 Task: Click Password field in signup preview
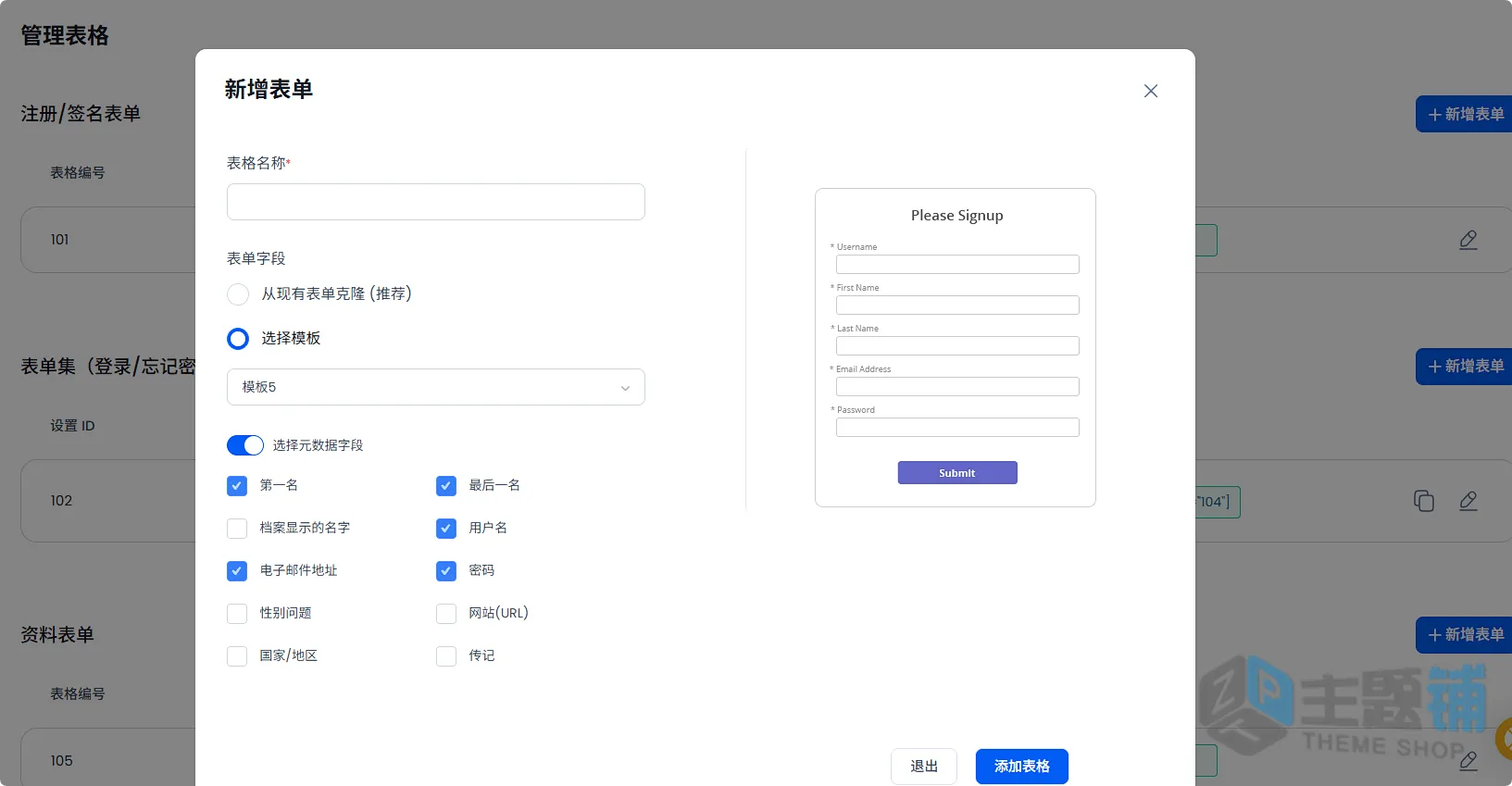957,428
